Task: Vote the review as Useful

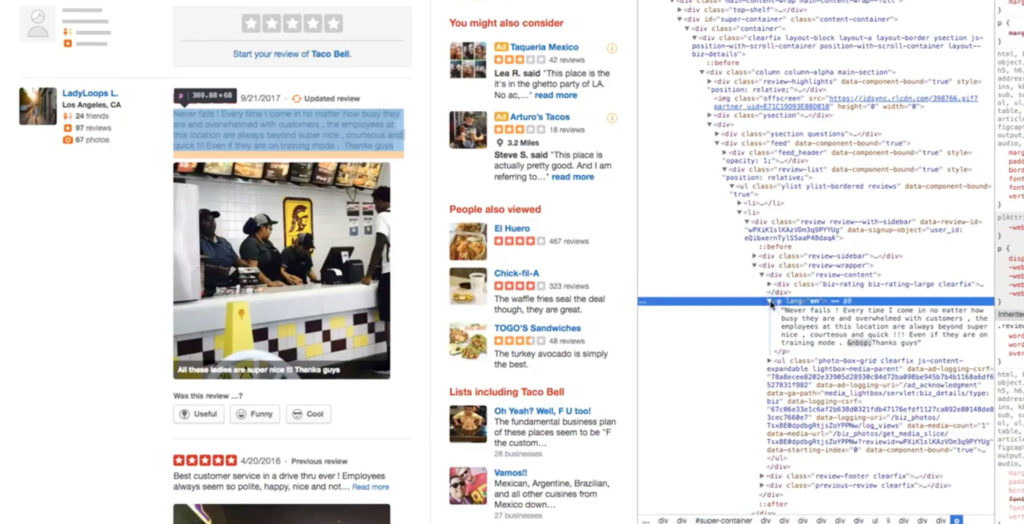Action: [199, 414]
